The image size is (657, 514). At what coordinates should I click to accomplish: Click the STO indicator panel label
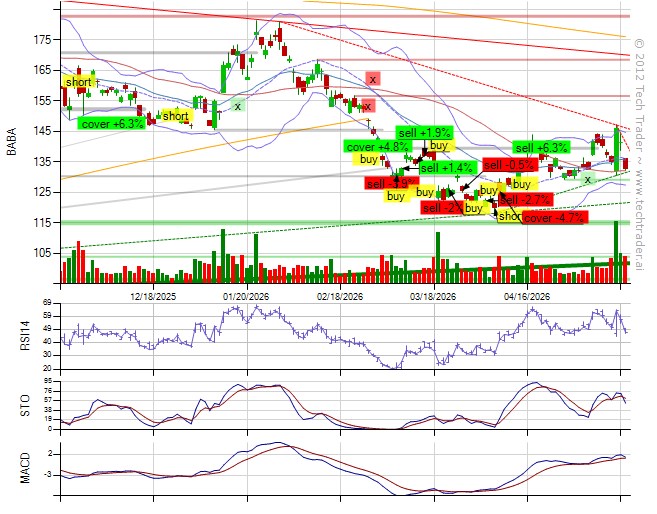click(25, 405)
